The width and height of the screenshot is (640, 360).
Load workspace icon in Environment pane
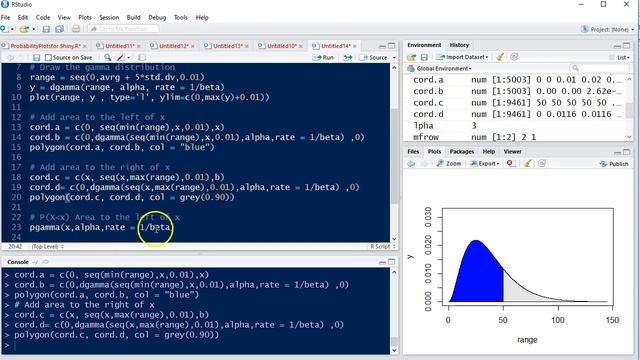[x=411, y=57]
